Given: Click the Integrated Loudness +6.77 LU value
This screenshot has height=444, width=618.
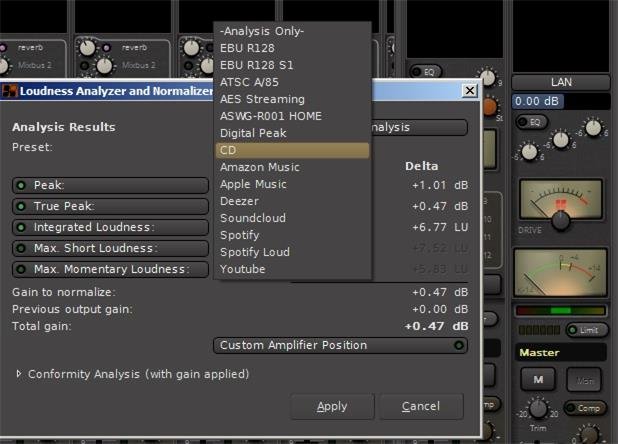Looking at the screenshot, I should [440, 227].
